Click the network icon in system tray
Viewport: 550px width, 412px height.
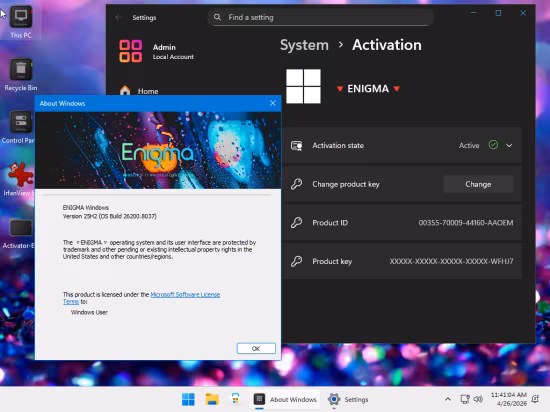[465, 399]
